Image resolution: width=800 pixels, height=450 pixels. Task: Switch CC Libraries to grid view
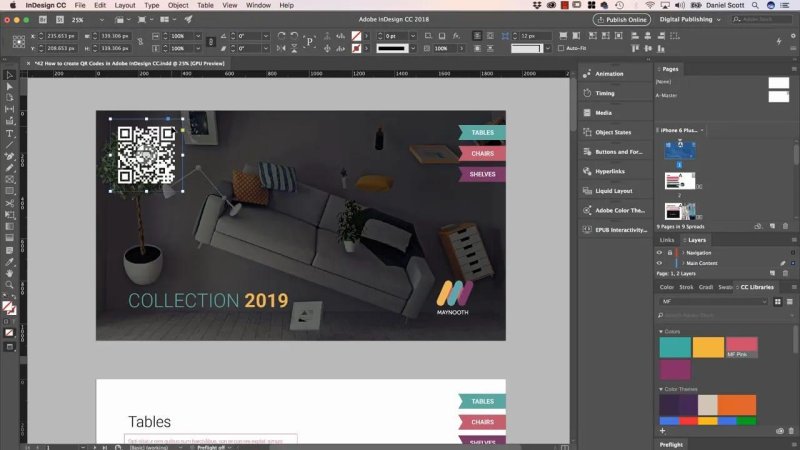pyautogui.click(x=778, y=302)
